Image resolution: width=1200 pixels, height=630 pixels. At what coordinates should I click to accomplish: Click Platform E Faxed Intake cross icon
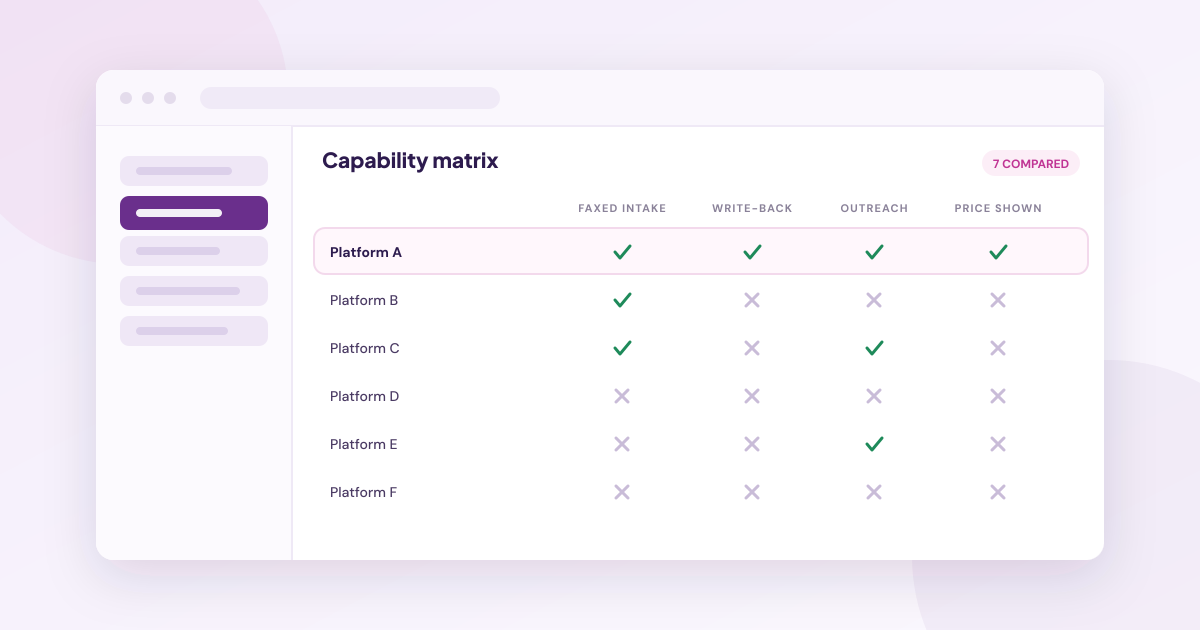[x=622, y=444]
